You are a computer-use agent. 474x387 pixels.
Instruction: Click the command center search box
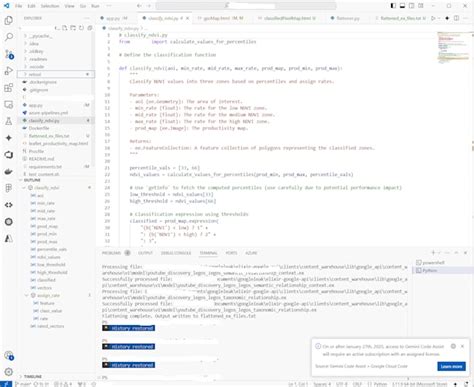[x=246, y=6]
